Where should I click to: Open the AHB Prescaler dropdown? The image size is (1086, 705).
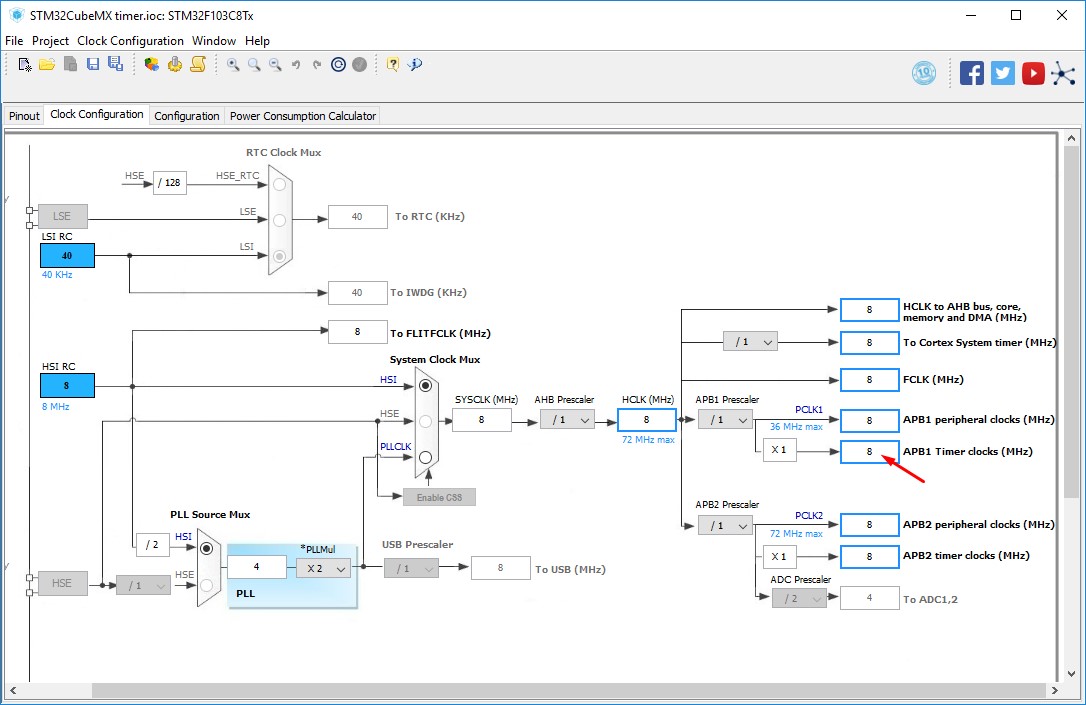[567, 420]
